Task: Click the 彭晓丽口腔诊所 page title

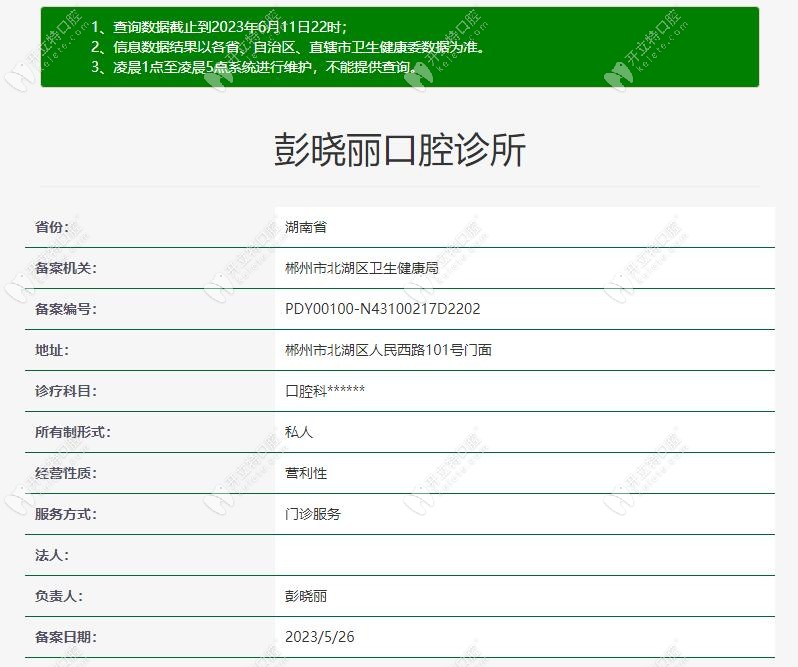Action: (x=399, y=150)
